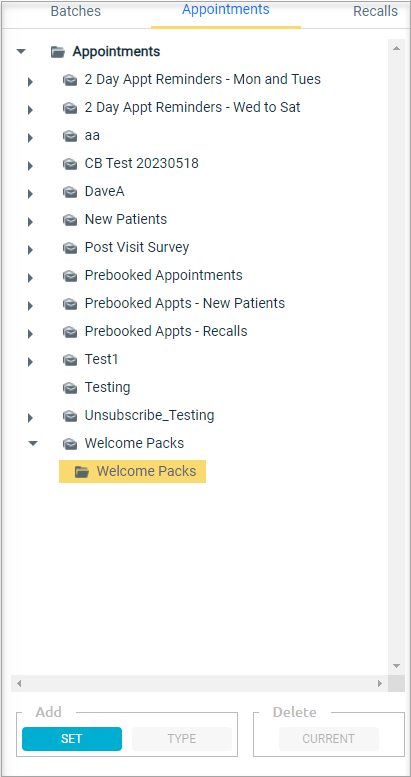Image resolution: width=411 pixels, height=777 pixels.
Task: Click the open folder icon beside root Appointments
Action: 58,52
